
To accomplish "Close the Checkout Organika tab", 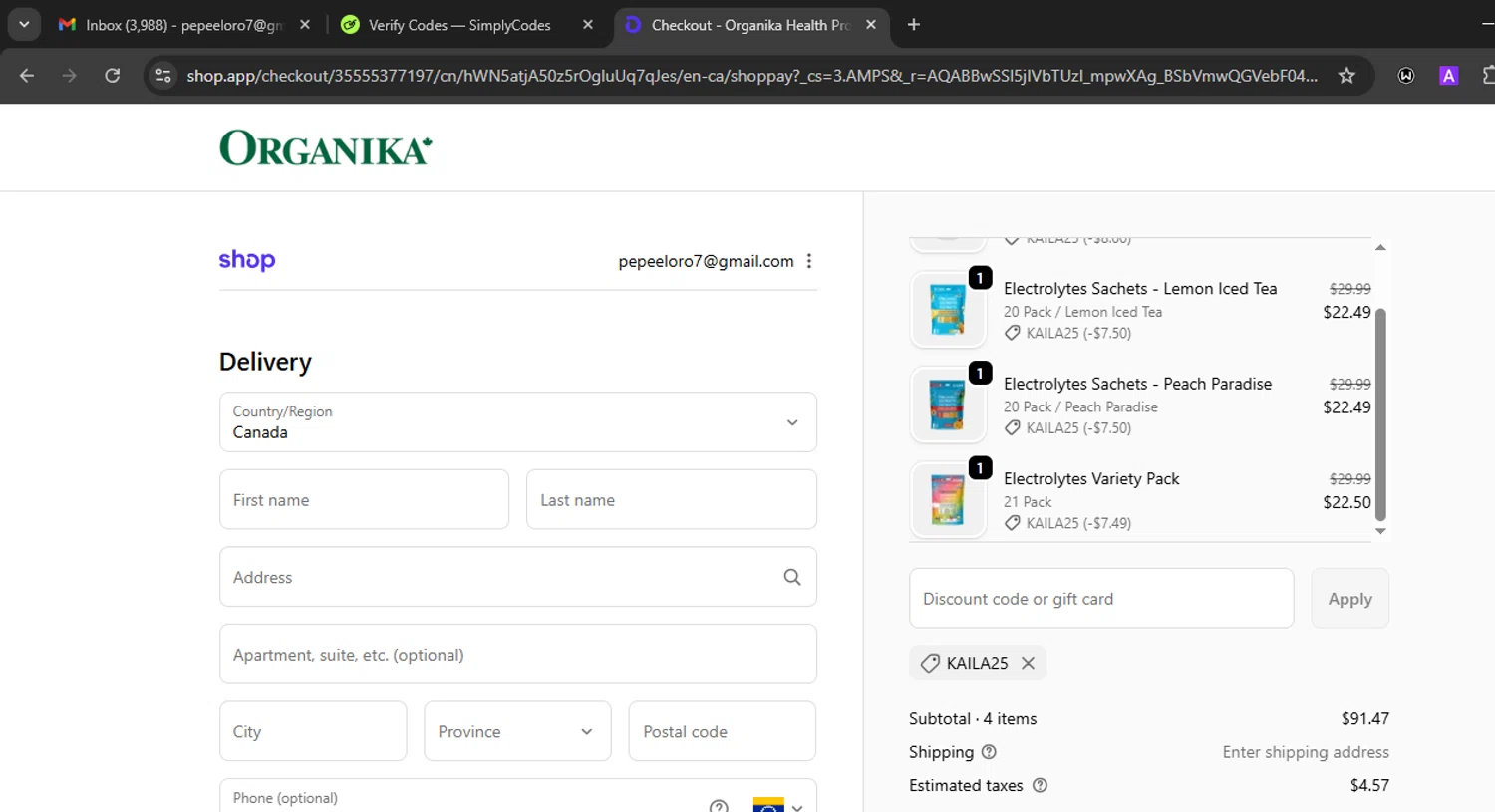I will (x=871, y=25).
